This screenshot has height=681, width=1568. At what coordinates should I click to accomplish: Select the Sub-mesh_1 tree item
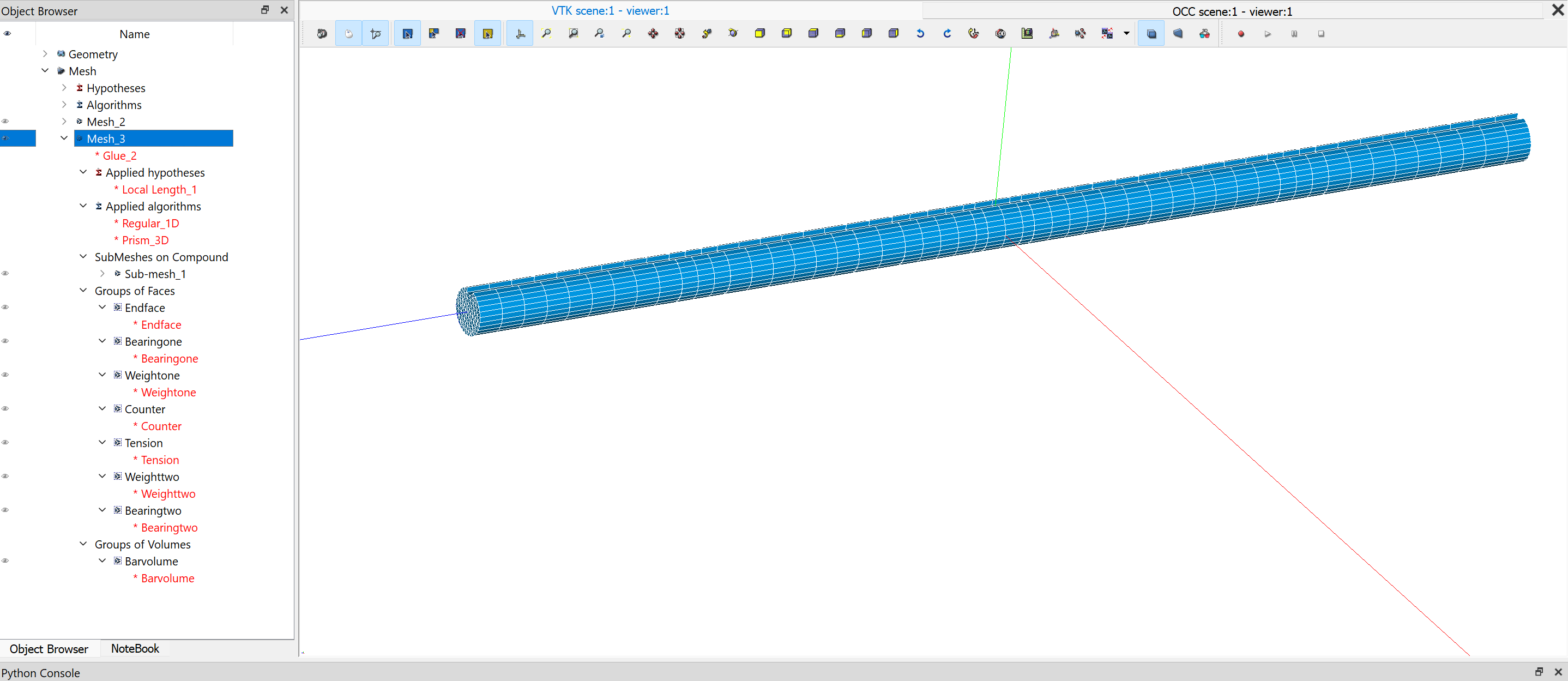(x=155, y=274)
